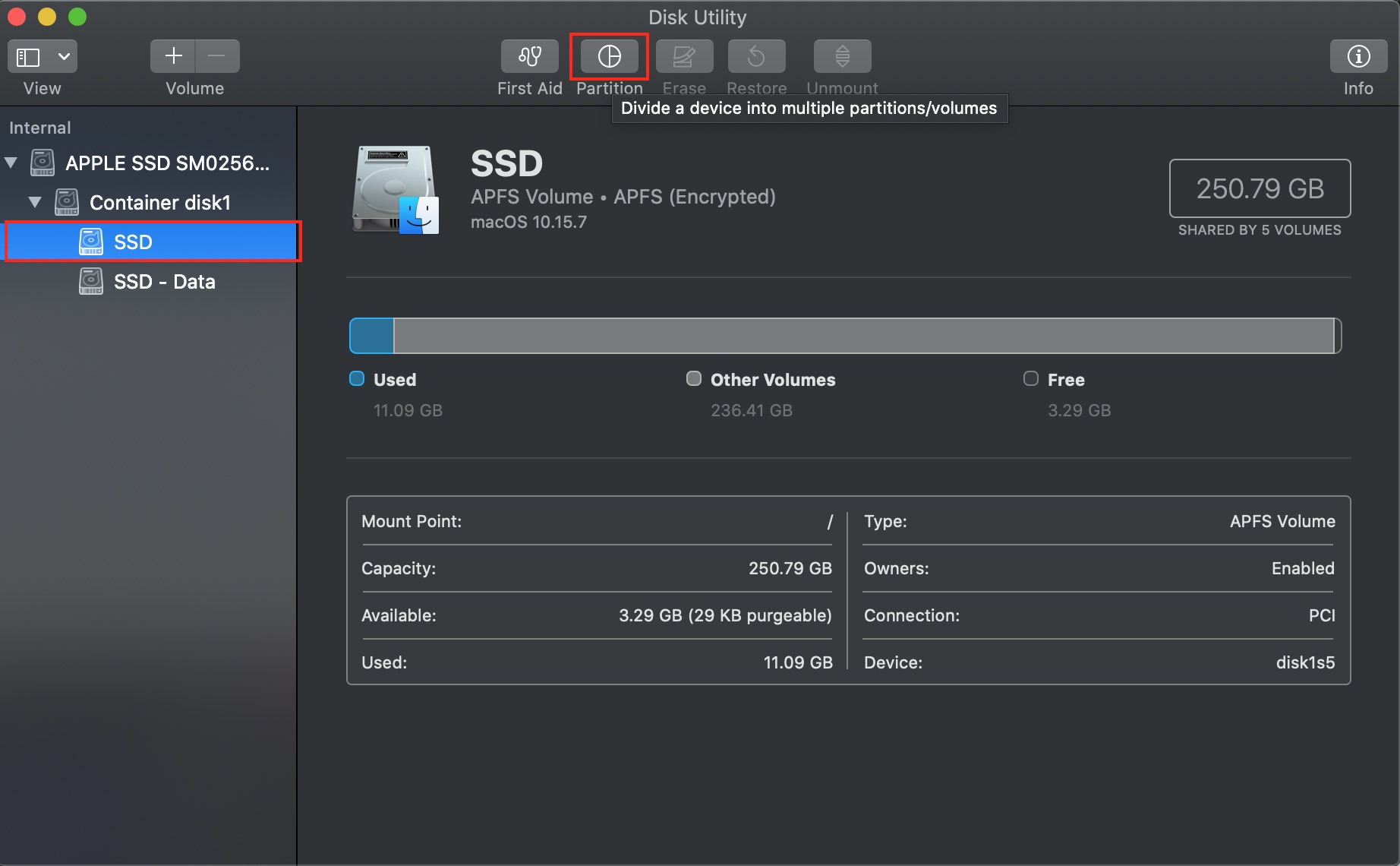The image size is (1400, 866).
Task: Click the Owners value 'Enabled'
Action: click(x=1303, y=568)
